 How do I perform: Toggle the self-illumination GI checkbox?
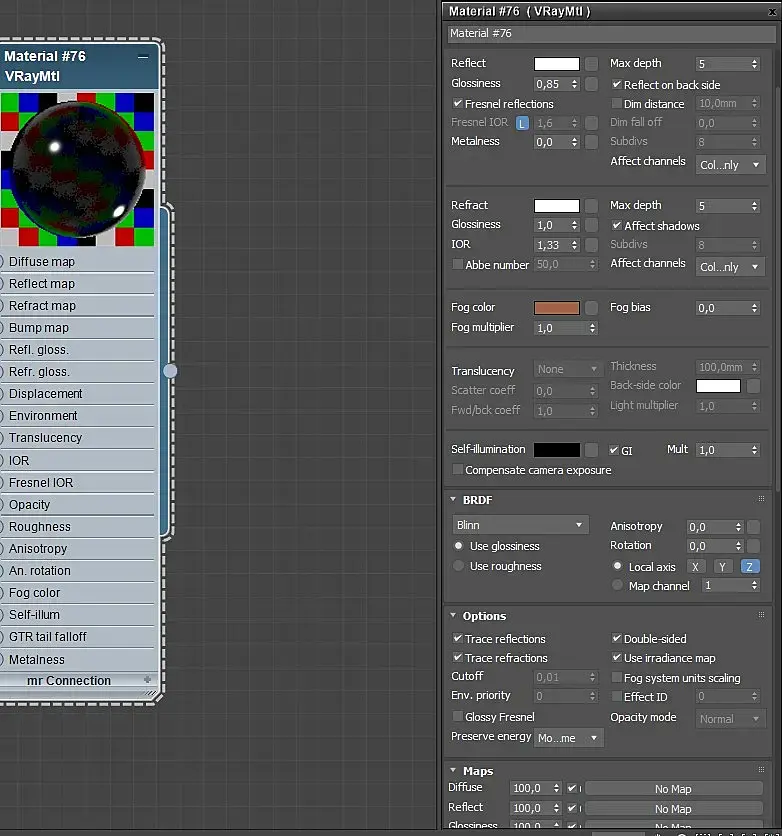pyautogui.click(x=614, y=451)
